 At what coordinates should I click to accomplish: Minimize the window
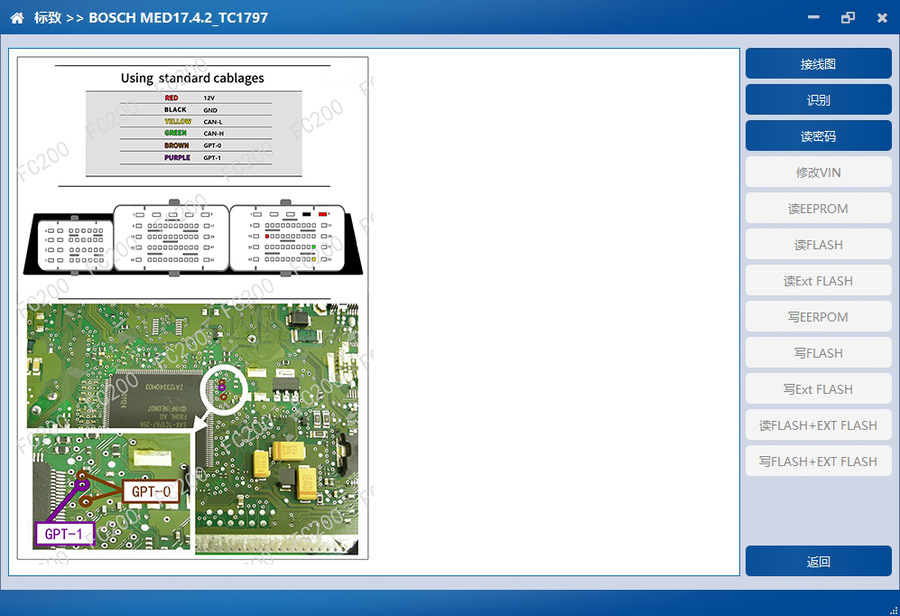click(813, 18)
